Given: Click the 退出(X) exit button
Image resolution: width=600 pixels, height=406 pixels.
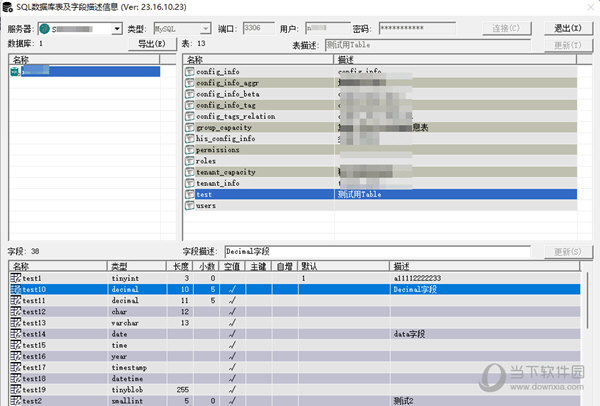Looking at the screenshot, I should 568,28.
